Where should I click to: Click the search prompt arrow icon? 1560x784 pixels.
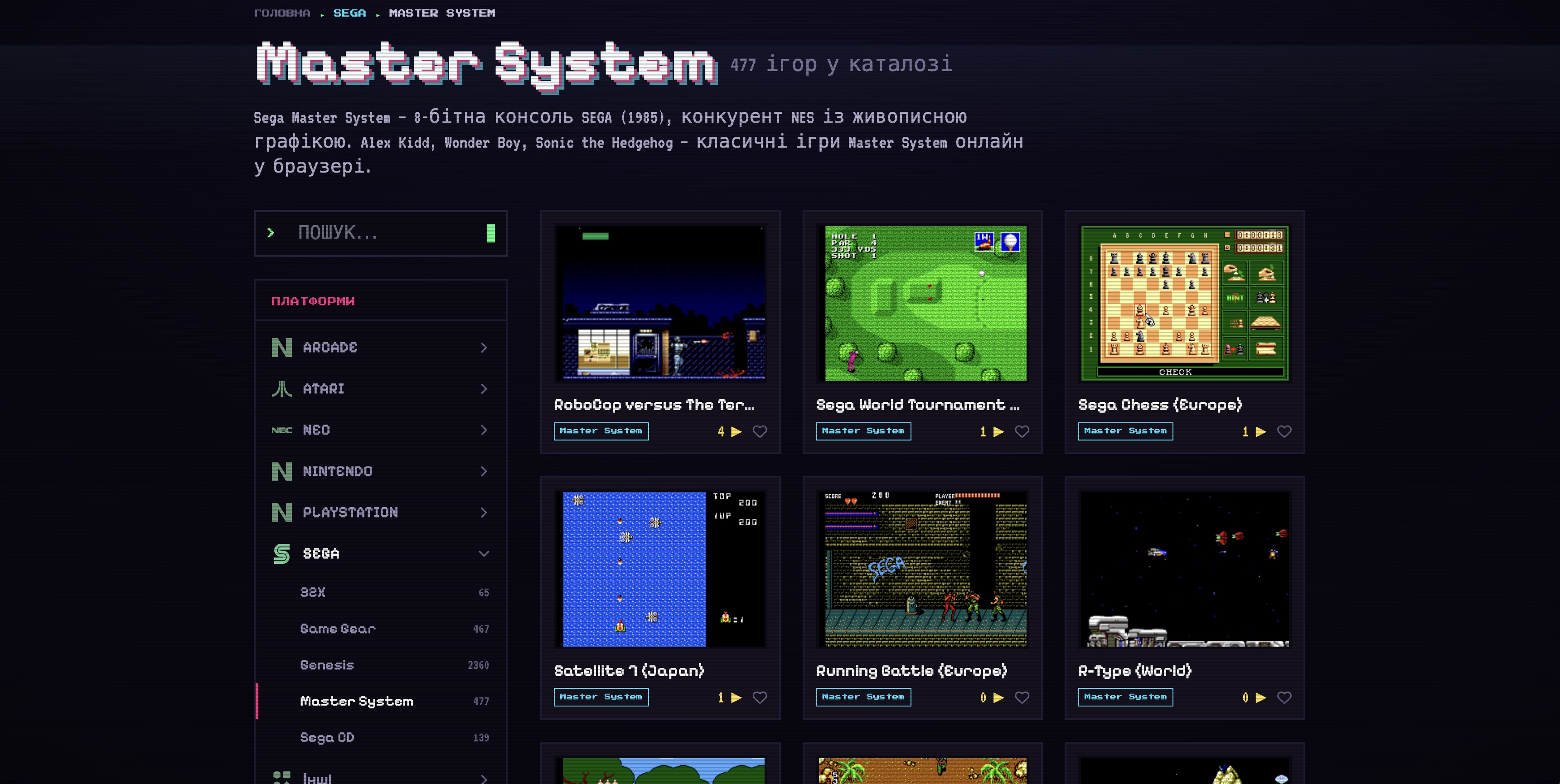pos(271,232)
